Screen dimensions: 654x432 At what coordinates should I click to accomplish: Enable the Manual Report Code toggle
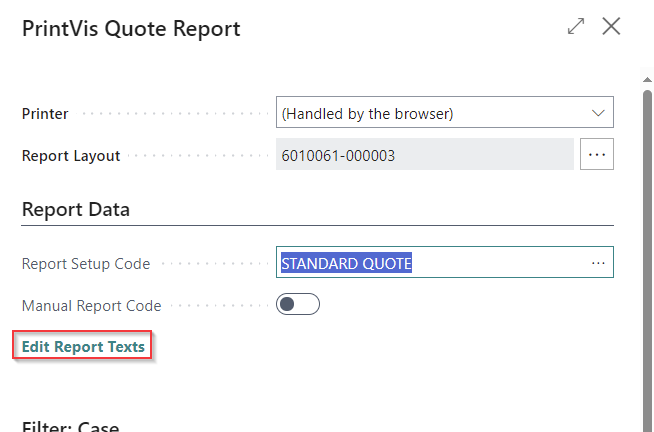coord(298,305)
